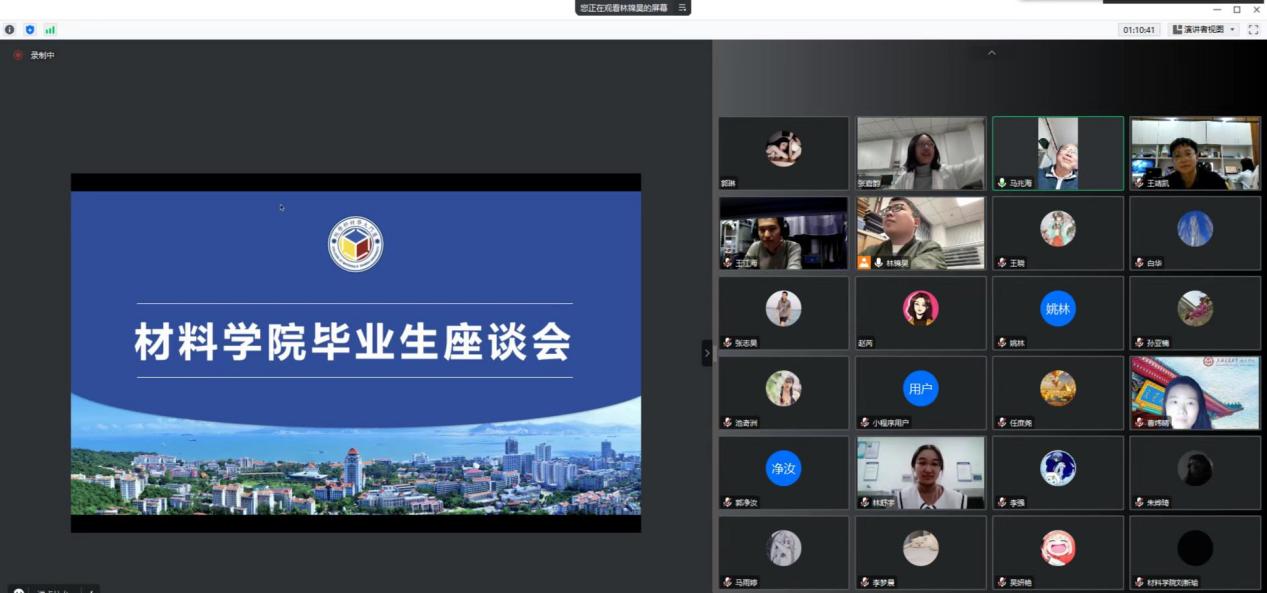Check the green network signal icon

click(50, 30)
